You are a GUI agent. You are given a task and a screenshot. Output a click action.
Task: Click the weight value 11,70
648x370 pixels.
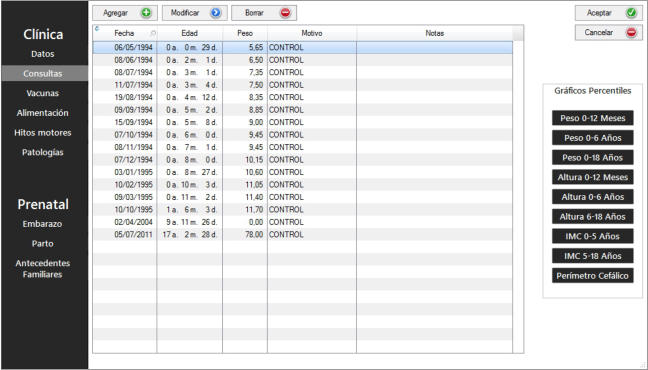coord(255,210)
